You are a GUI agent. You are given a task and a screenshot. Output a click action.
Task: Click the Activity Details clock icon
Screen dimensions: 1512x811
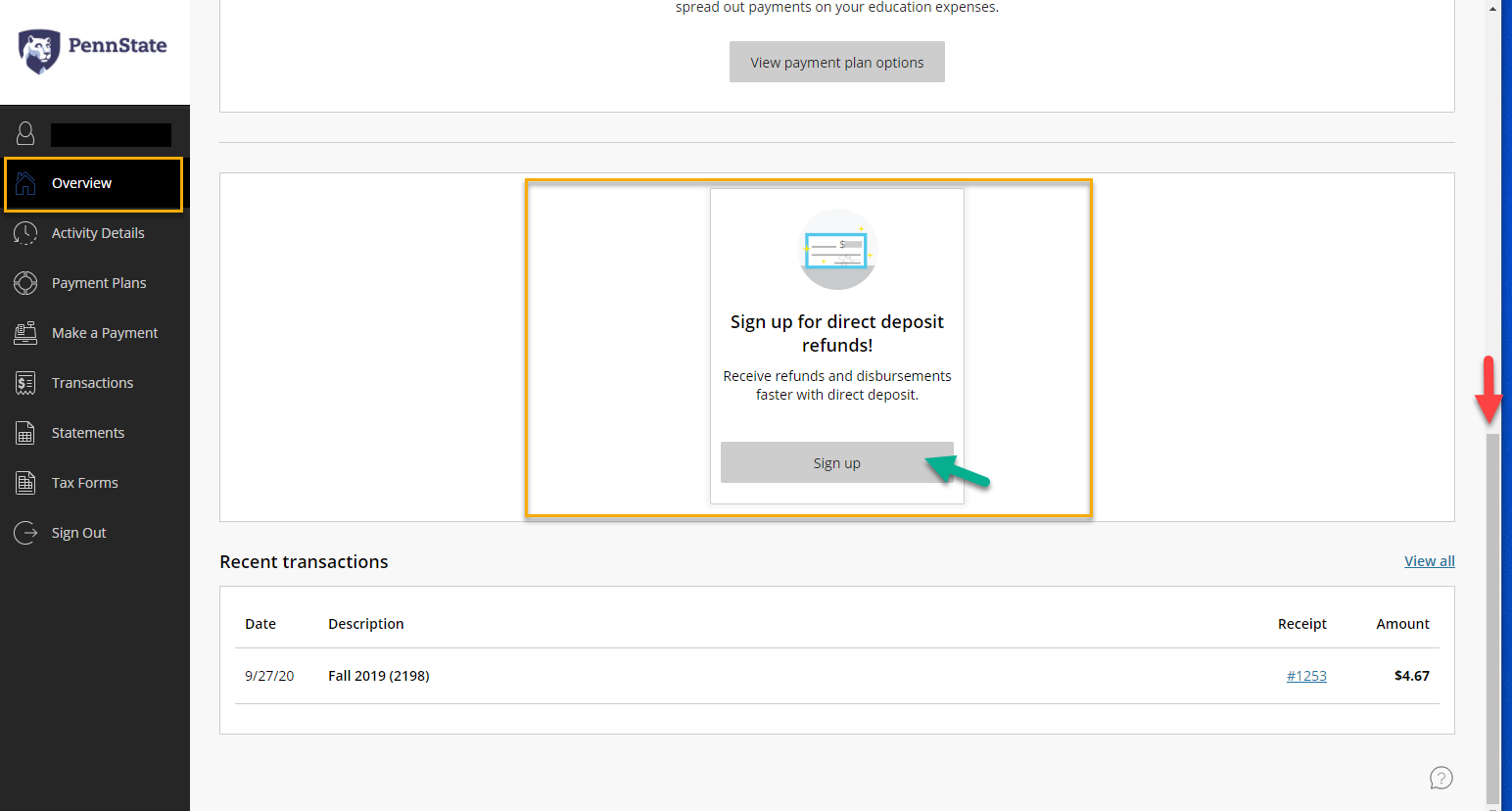pos(25,233)
